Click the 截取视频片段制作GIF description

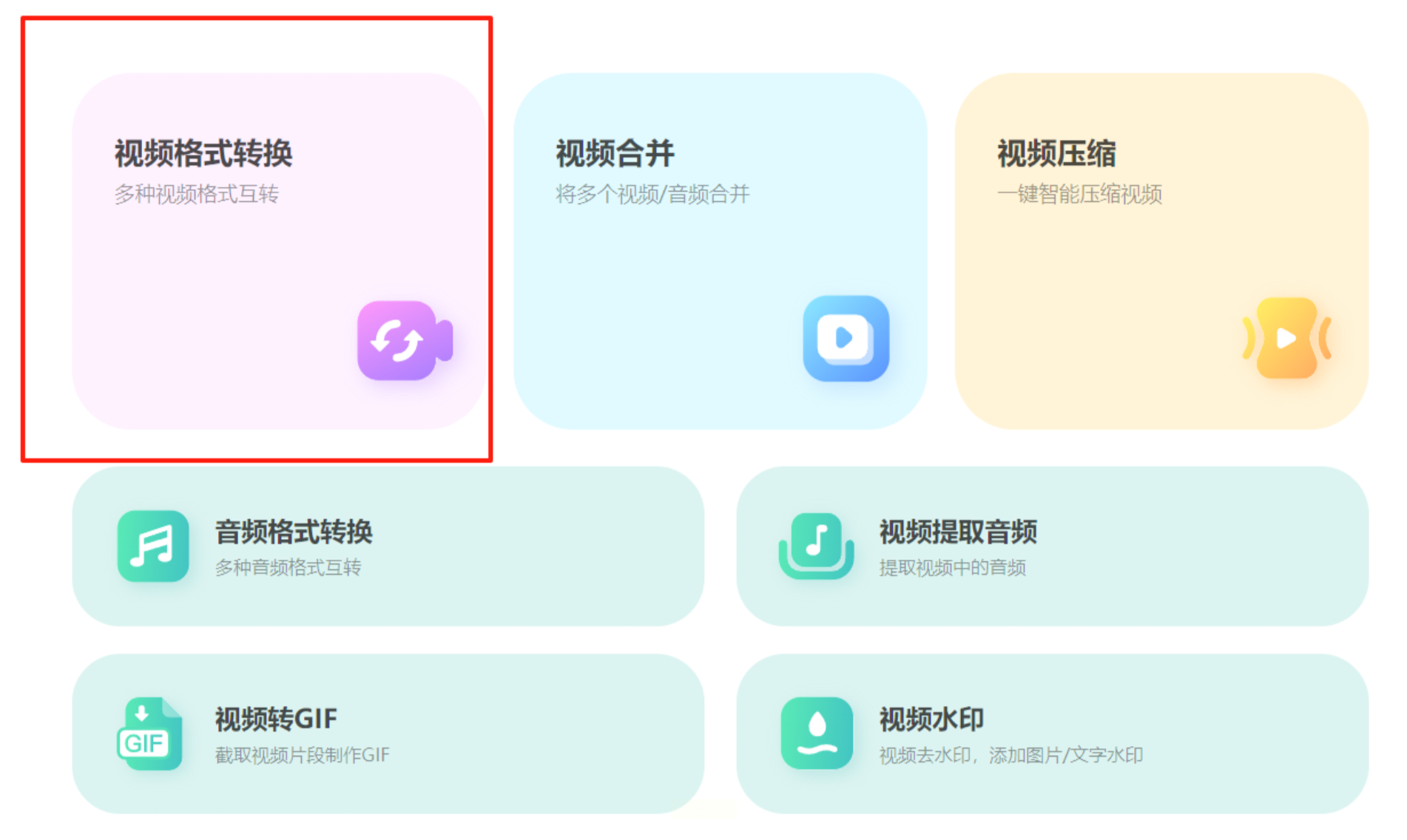(302, 755)
